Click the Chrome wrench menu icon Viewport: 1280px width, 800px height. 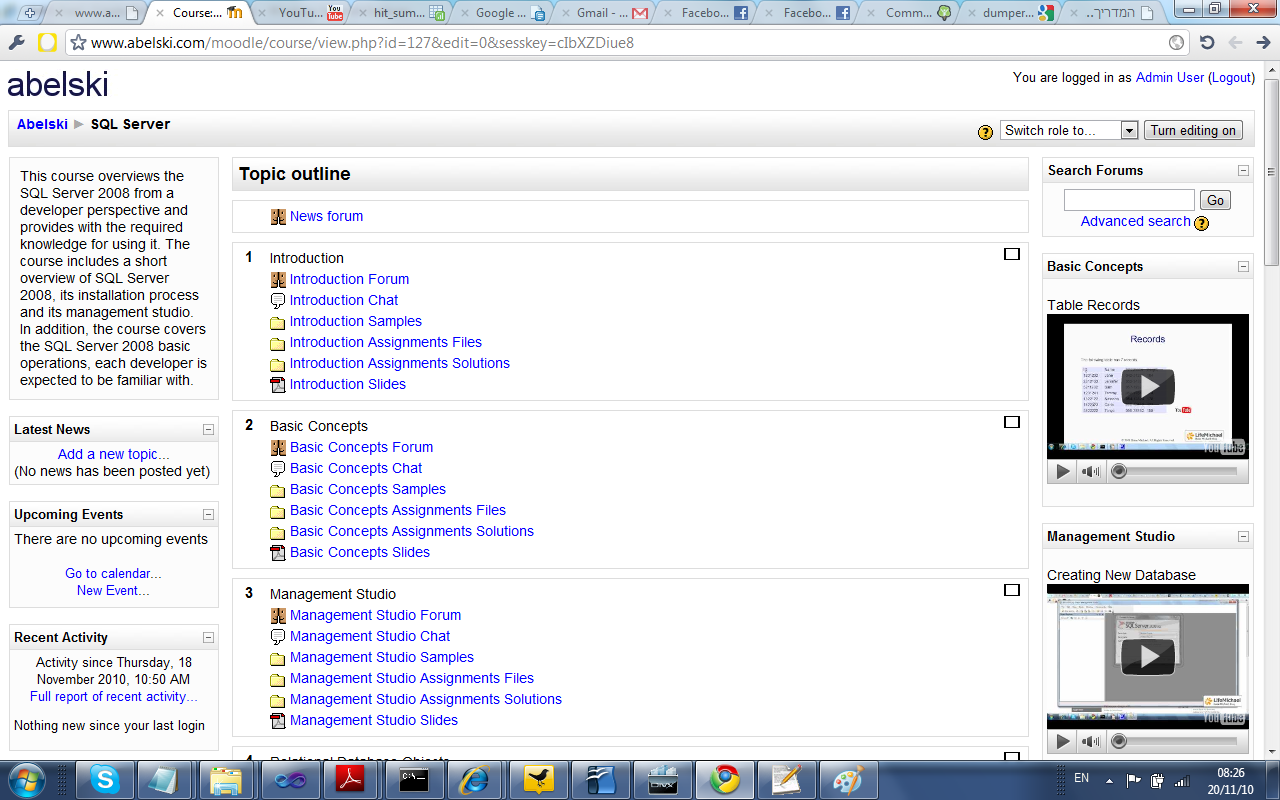[x=16, y=43]
